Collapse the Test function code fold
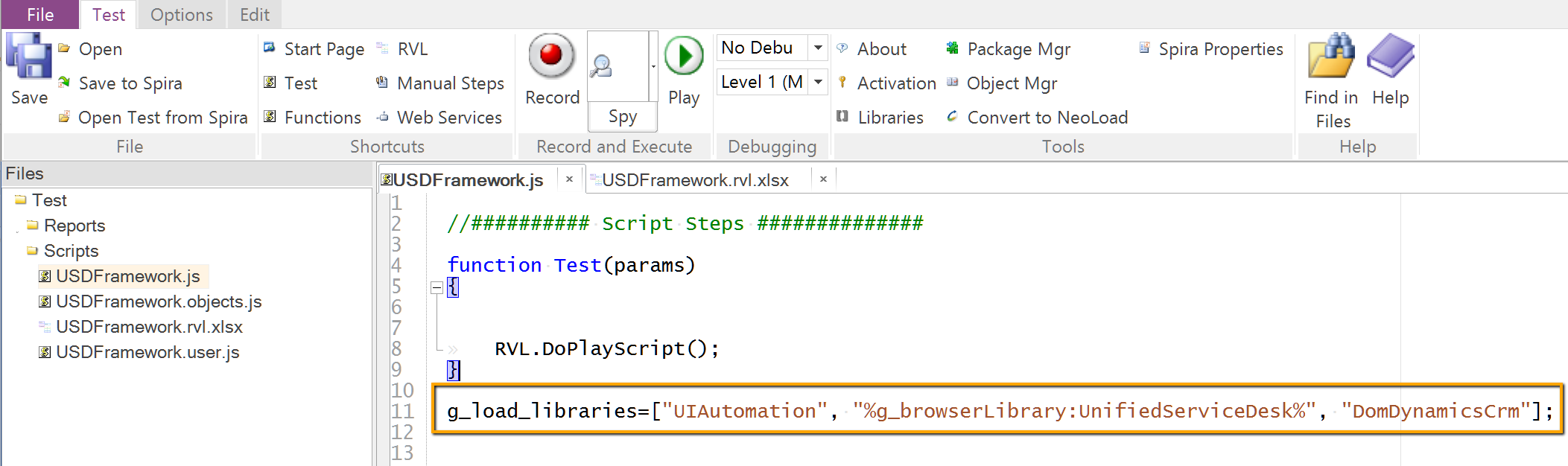The height and width of the screenshot is (466, 1568). pyautogui.click(x=437, y=288)
